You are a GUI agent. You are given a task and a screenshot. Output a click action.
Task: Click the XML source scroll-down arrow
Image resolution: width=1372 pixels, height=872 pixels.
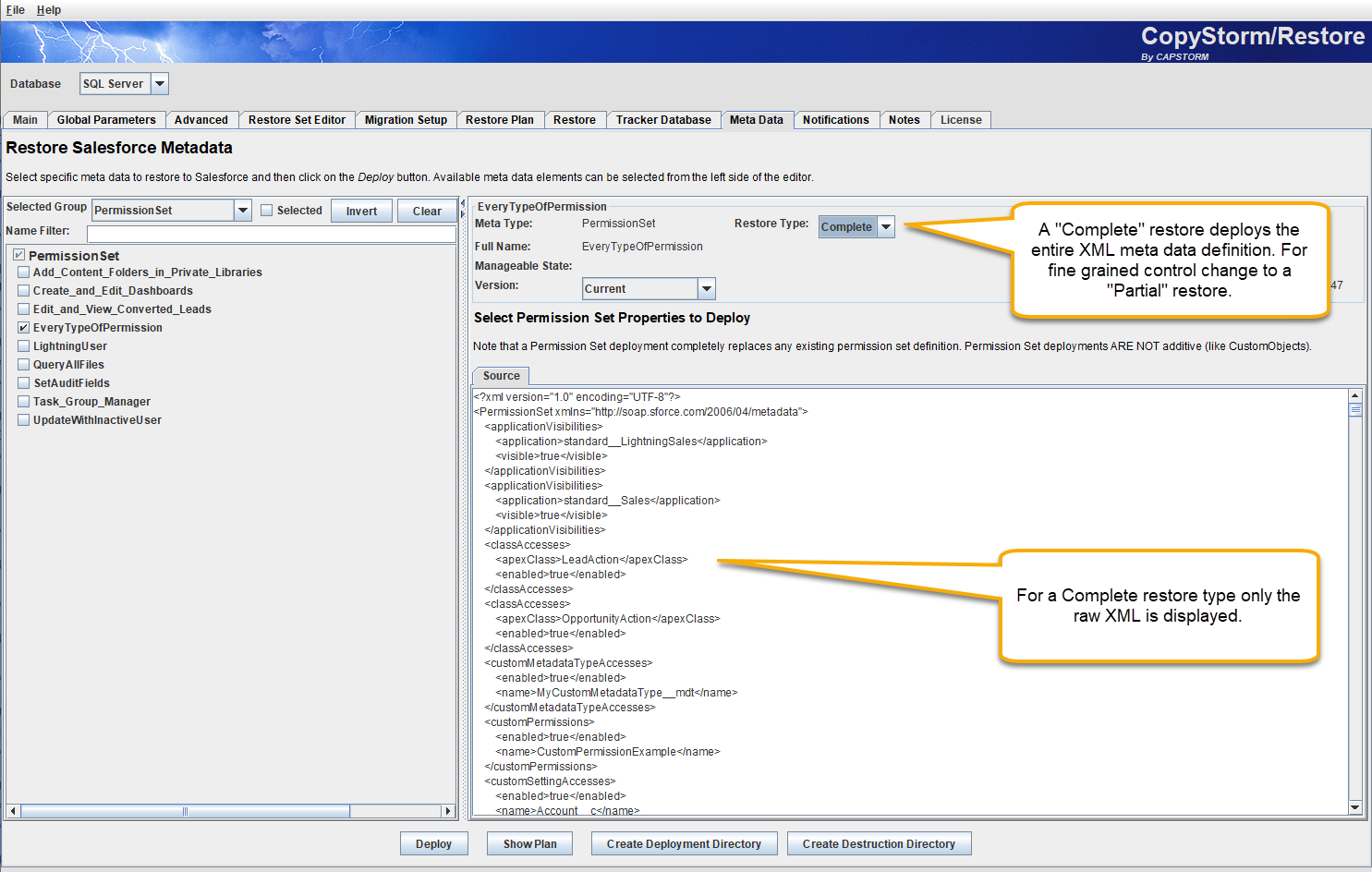tap(1355, 807)
